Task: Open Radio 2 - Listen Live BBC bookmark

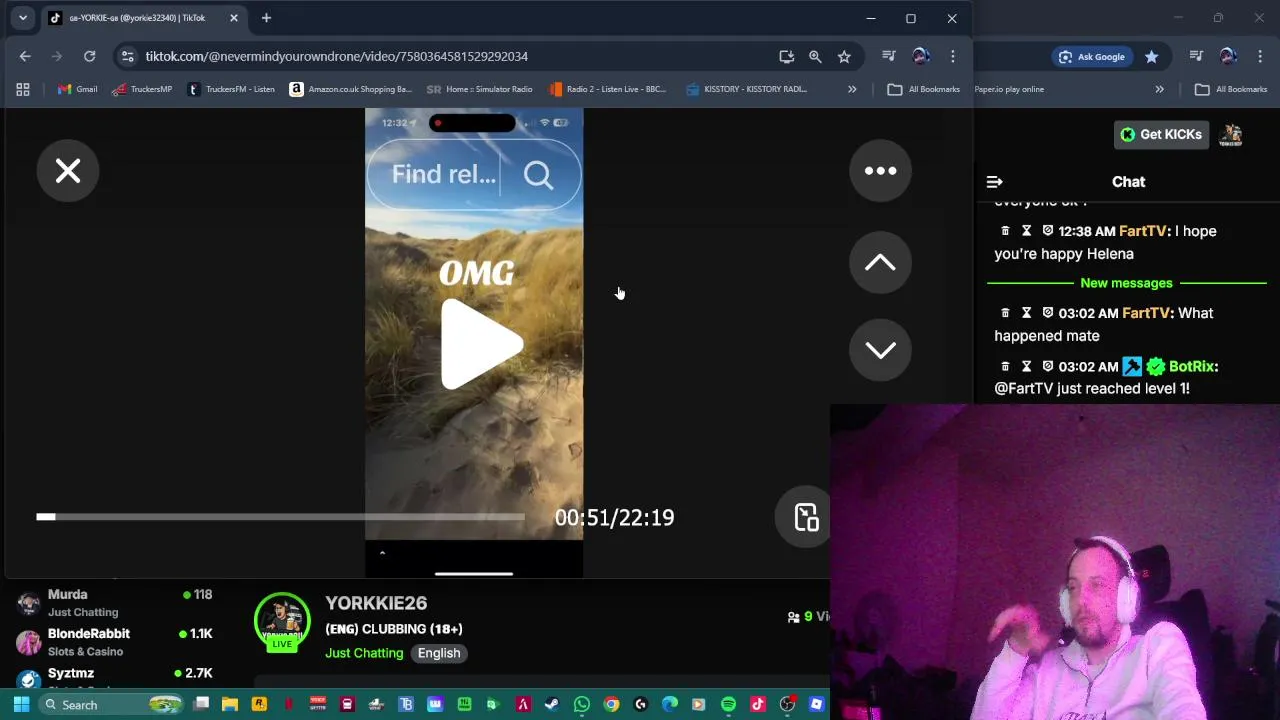Action: pyautogui.click(x=607, y=89)
